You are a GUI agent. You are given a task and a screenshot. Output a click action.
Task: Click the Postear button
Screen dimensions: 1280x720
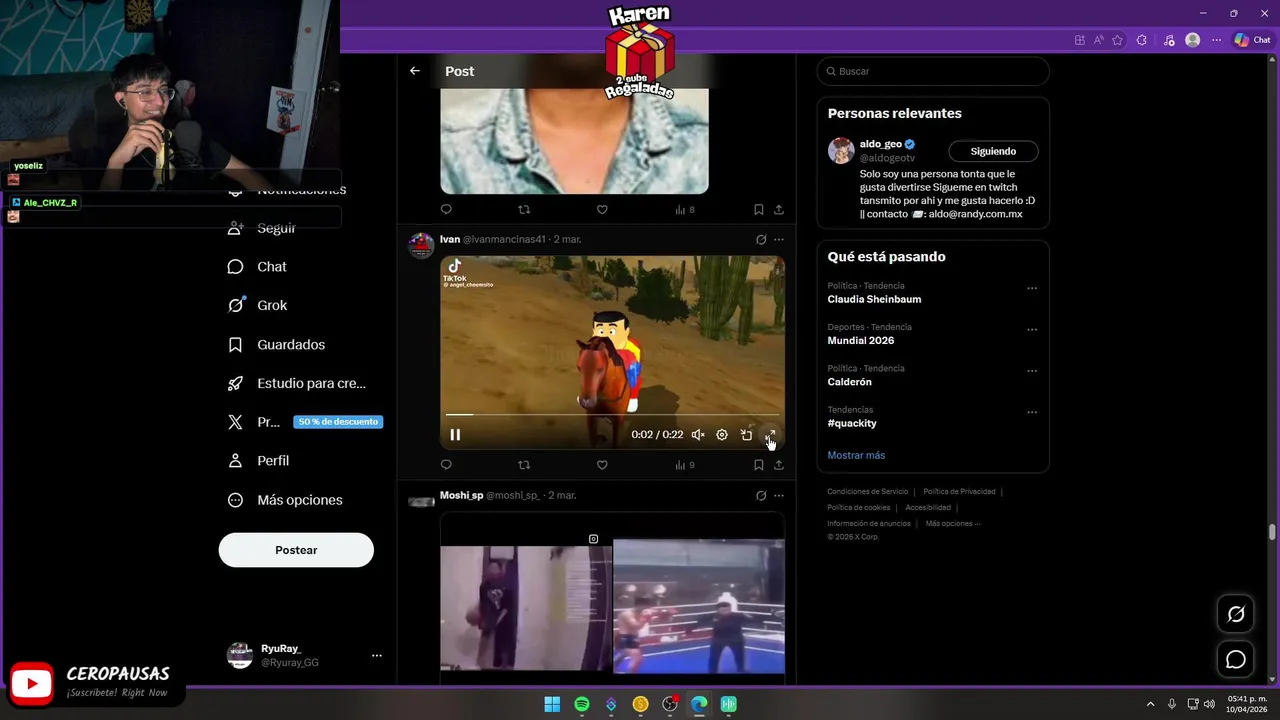point(296,550)
